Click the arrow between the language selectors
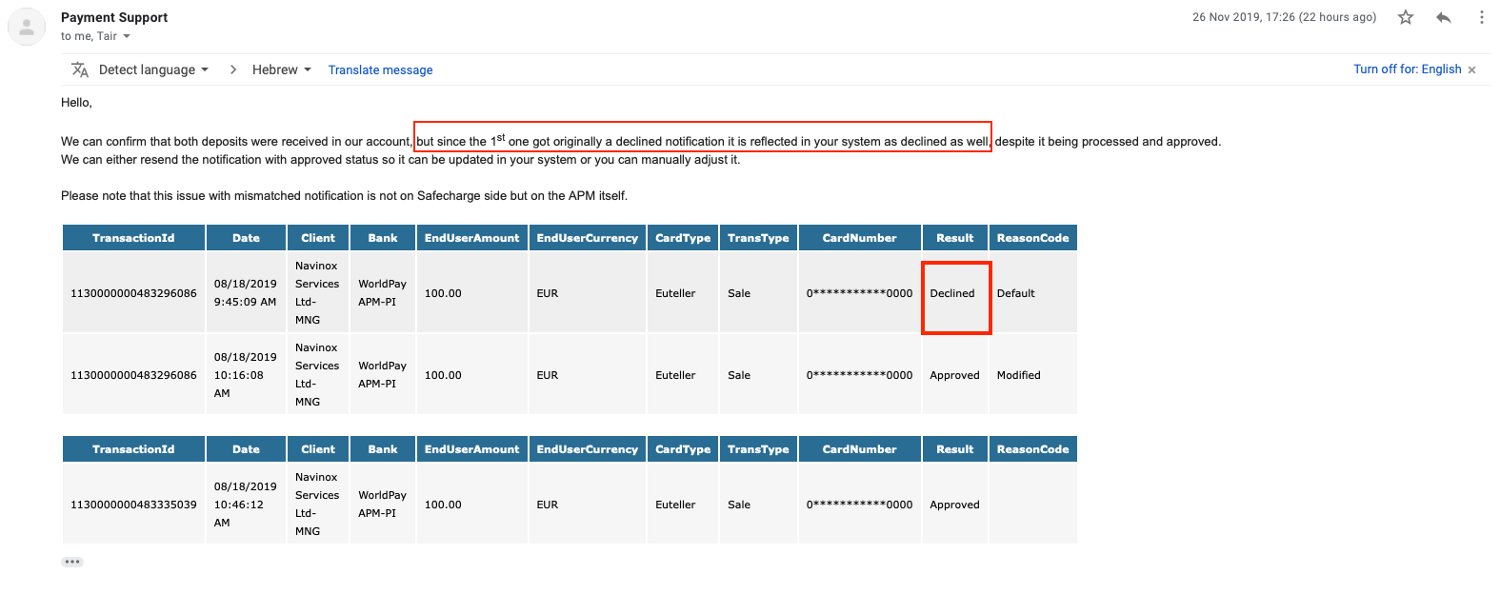The image size is (1500, 594). point(233,70)
